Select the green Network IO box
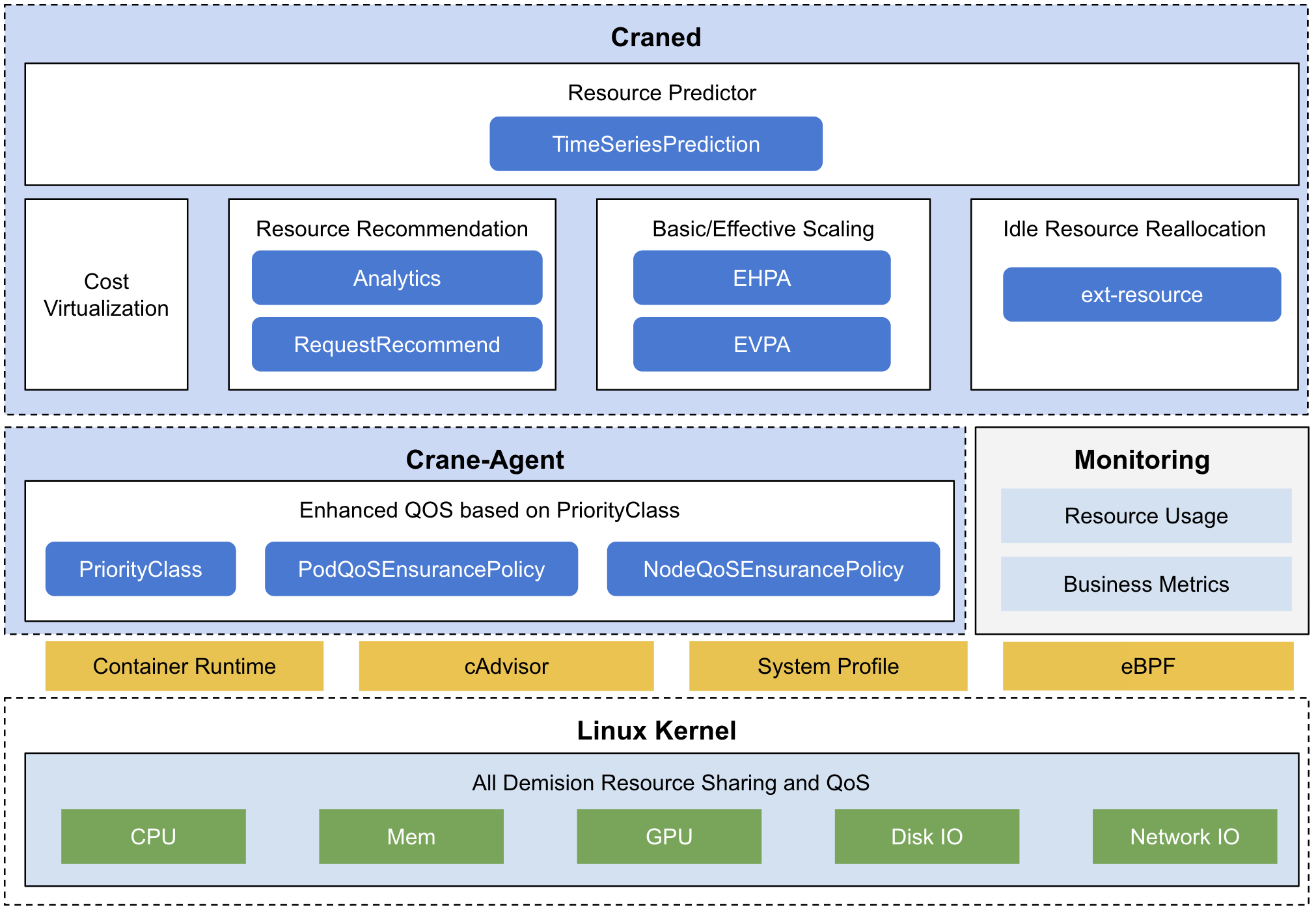Image resolution: width=1316 pixels, height=914 pixels. point(1184,837)
